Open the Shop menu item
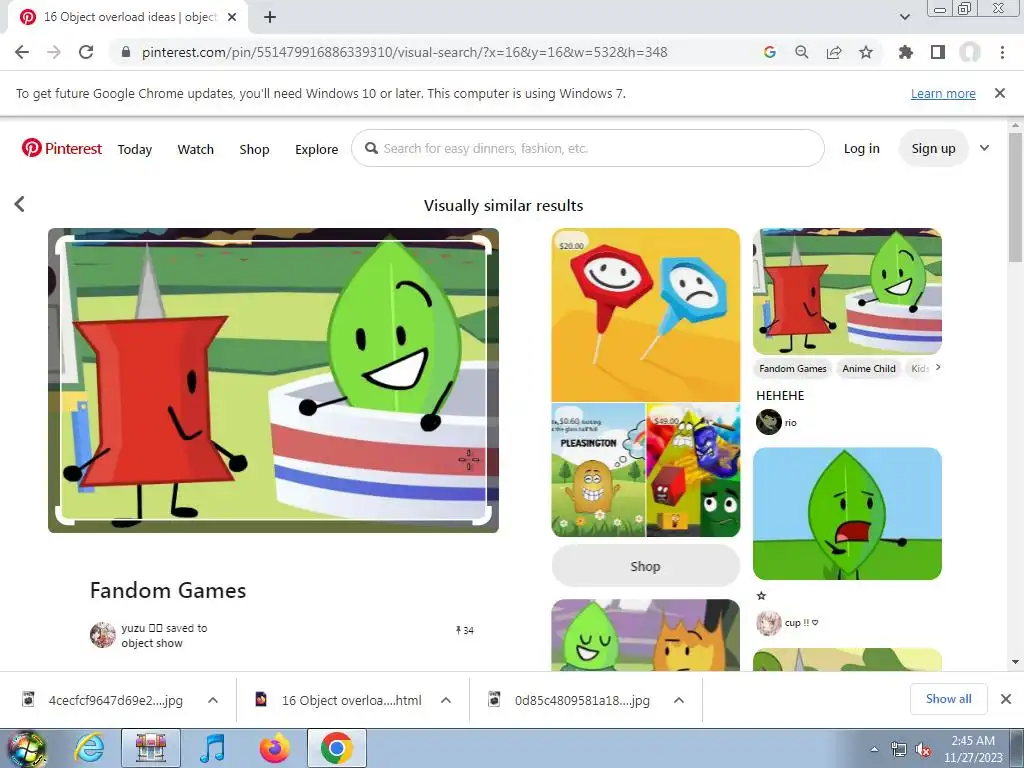The width and height of the screenshot is (1024, 768). click(254, 150)
